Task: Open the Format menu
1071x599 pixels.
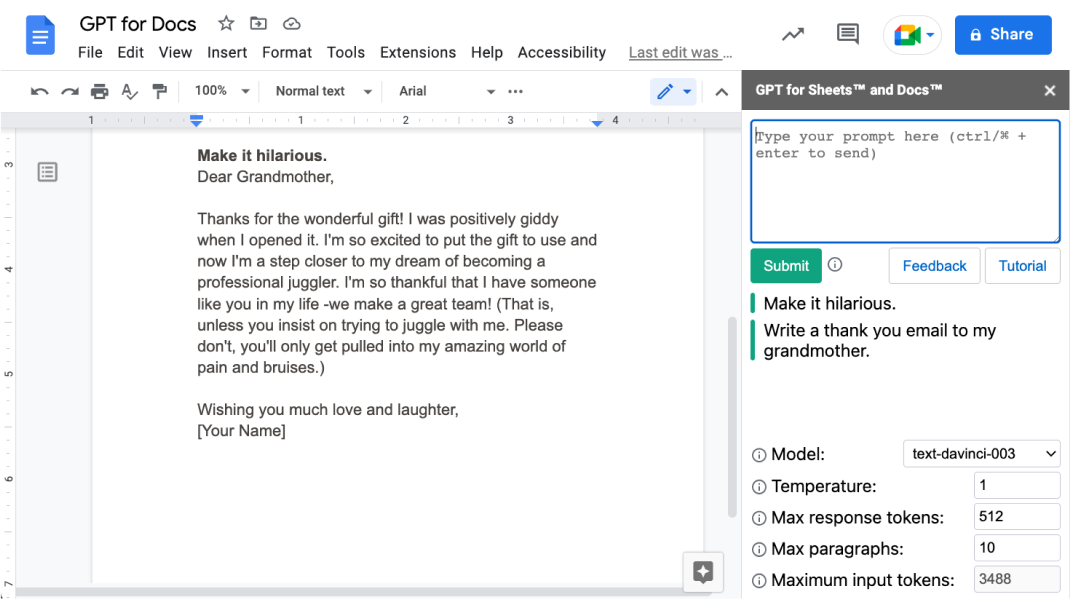Action: (287, 52)
